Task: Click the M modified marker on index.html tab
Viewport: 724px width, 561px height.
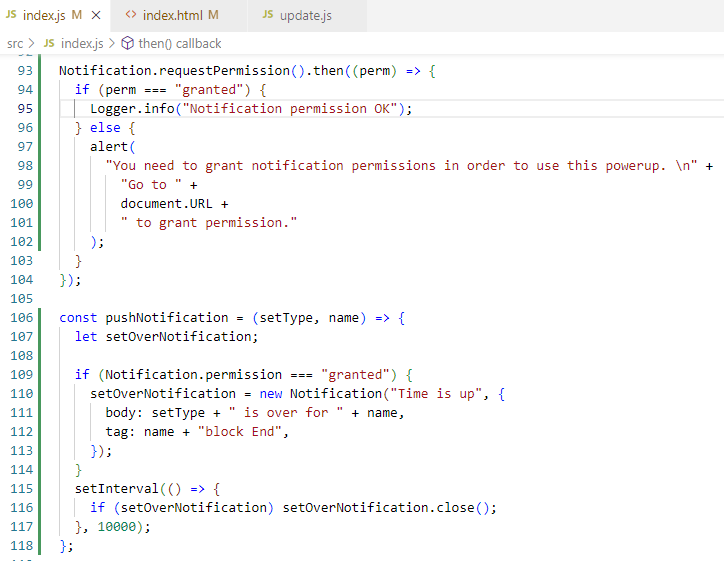Action: (x=213, y=15)
